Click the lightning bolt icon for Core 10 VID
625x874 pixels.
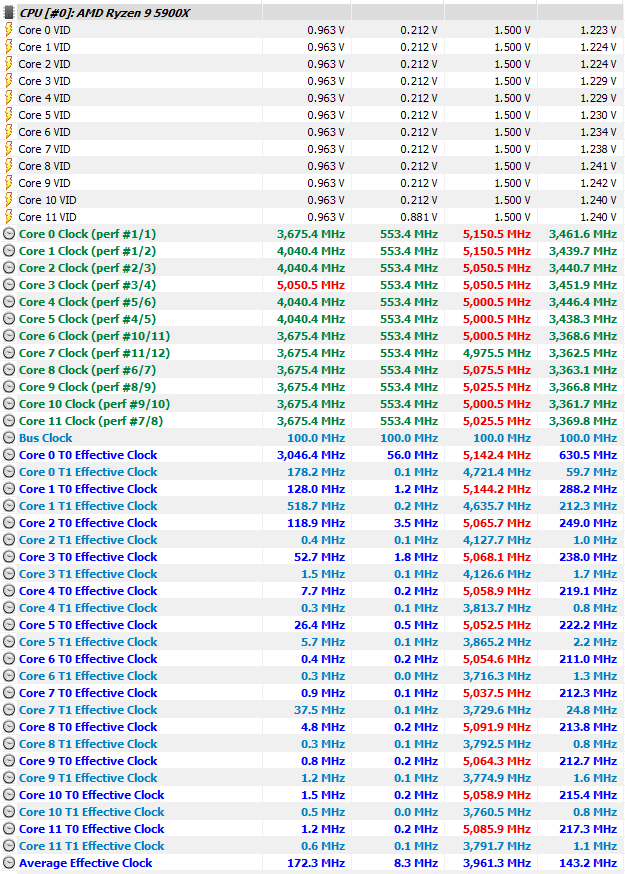click(x=8, y=200)
